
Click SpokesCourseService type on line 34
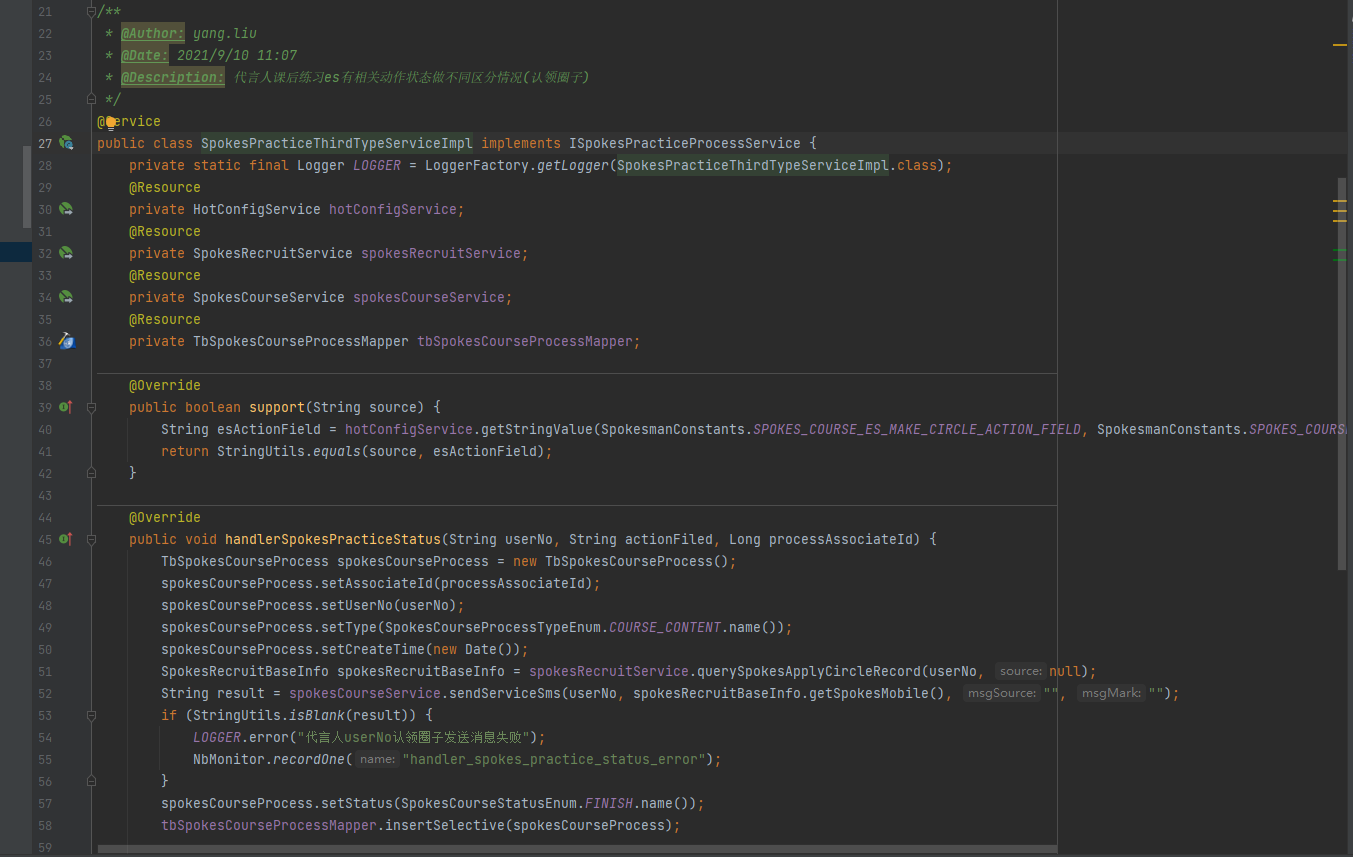[269, 297]
